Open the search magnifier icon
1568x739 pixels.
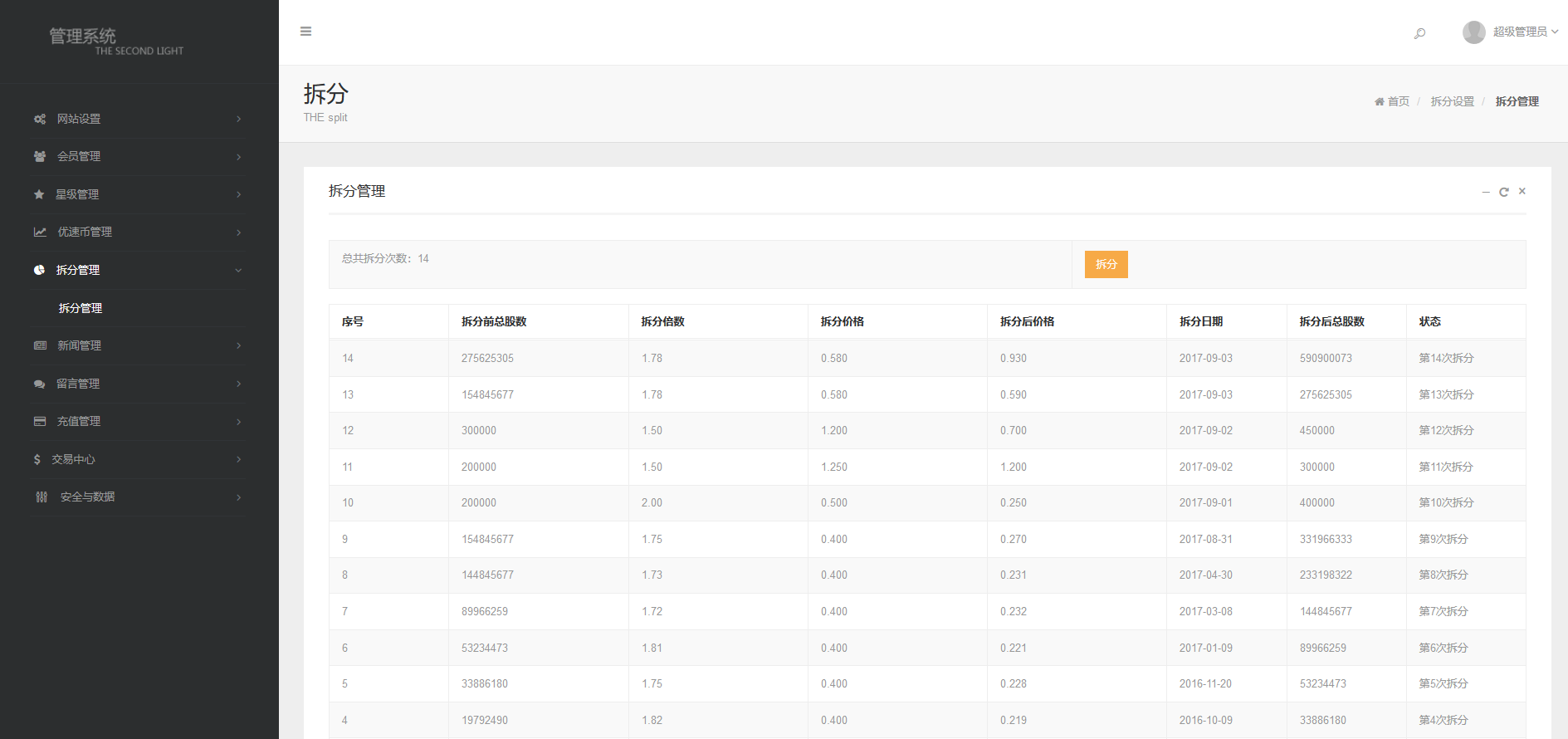(x=1419, y=33)
